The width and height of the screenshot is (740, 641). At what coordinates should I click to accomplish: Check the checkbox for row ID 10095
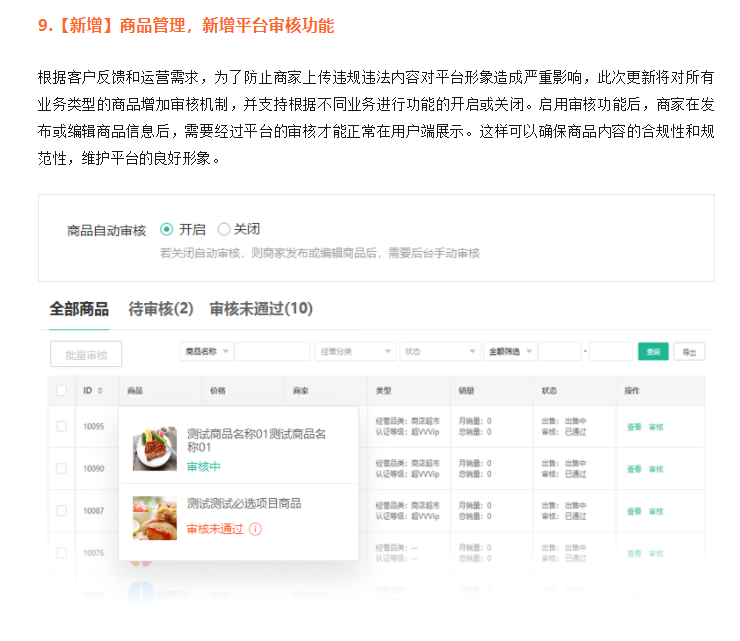(x=62, y=426)
